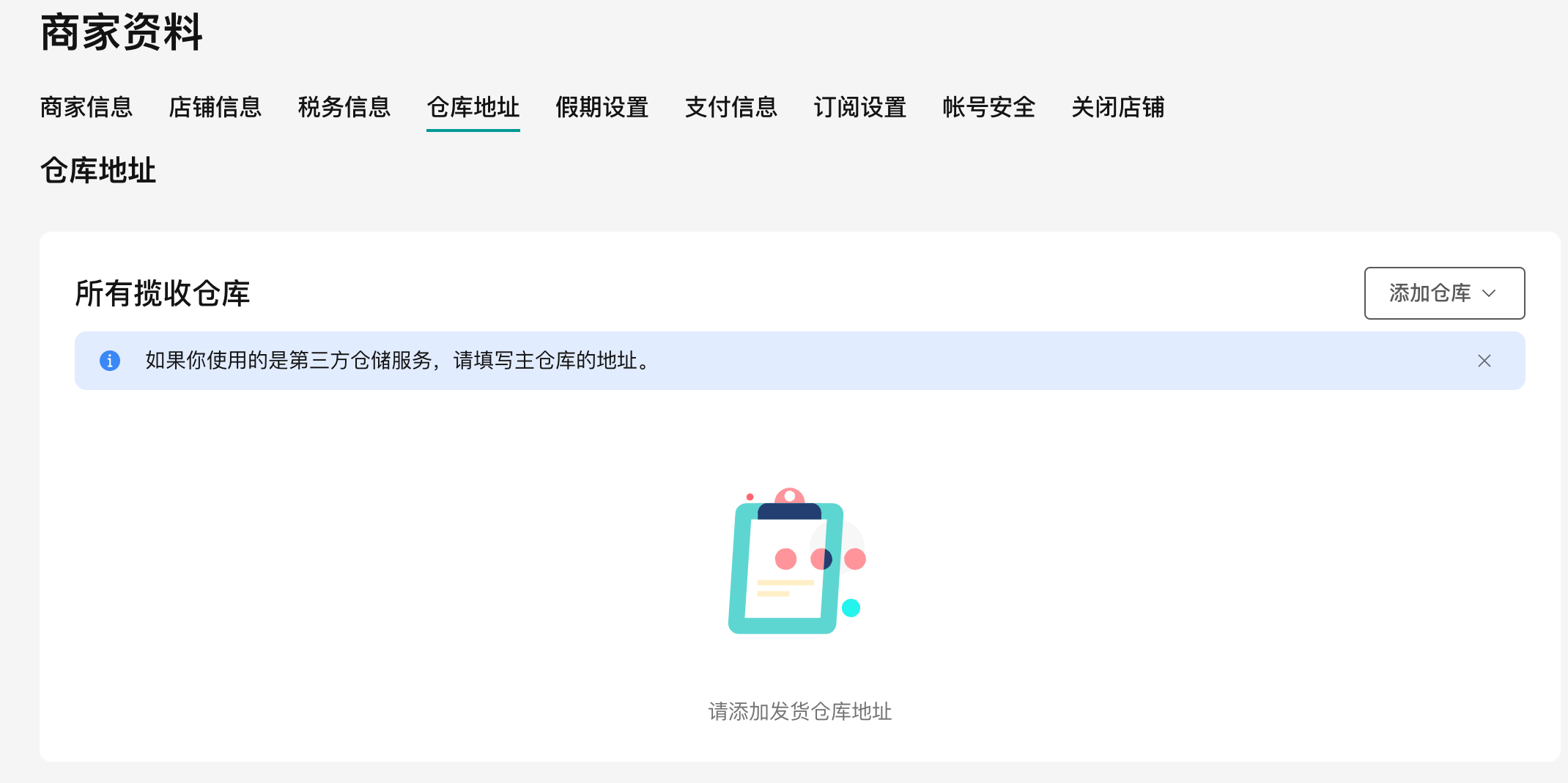The width and height of the screenshot is (1568, 783).
Task: Open the 商家信息 tab
Action: click(86, 107)
